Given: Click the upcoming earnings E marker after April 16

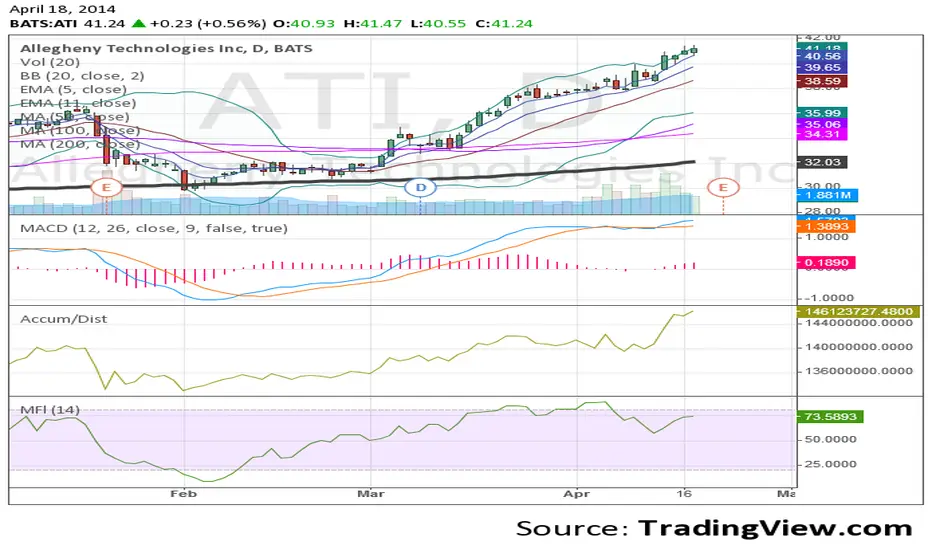Looking at the screenshot, I should tap(723, 188).
